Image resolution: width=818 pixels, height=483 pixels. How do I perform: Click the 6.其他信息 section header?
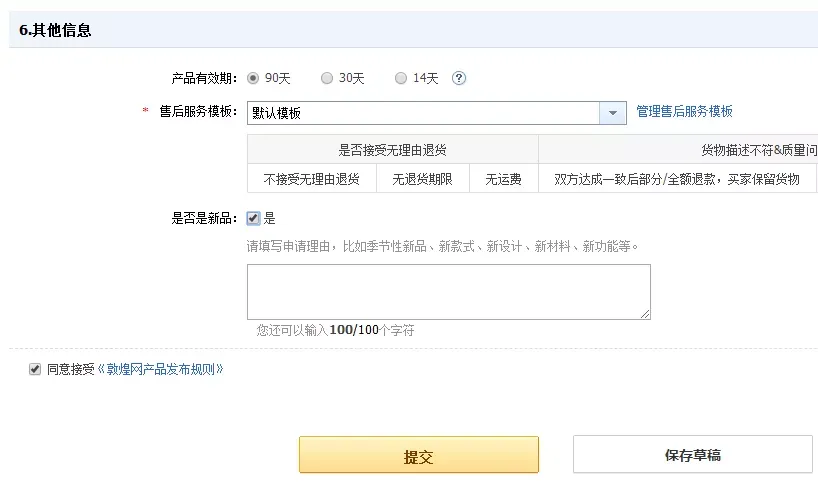click(x=55, y=30)
